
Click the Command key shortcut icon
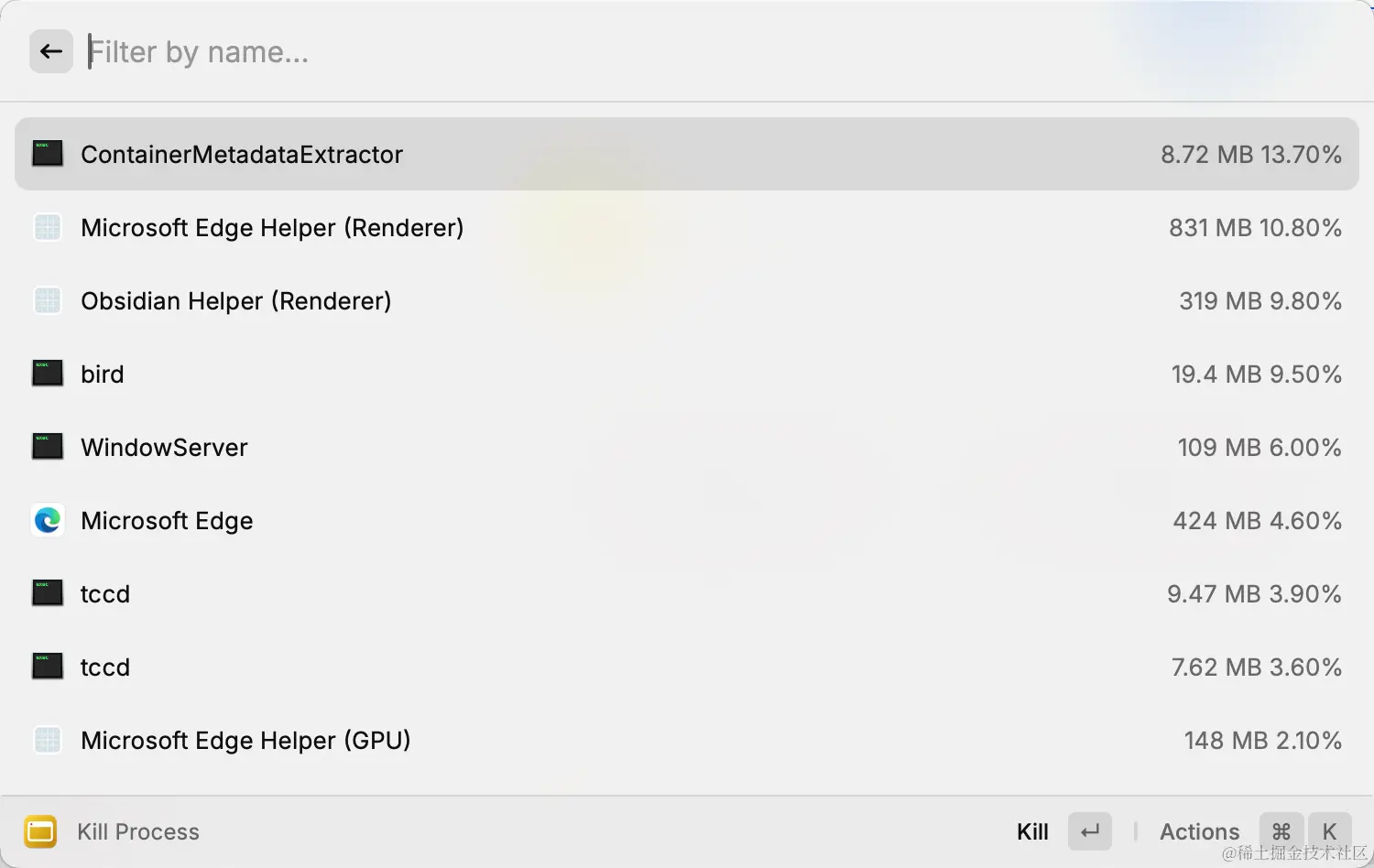point(1281,831)
